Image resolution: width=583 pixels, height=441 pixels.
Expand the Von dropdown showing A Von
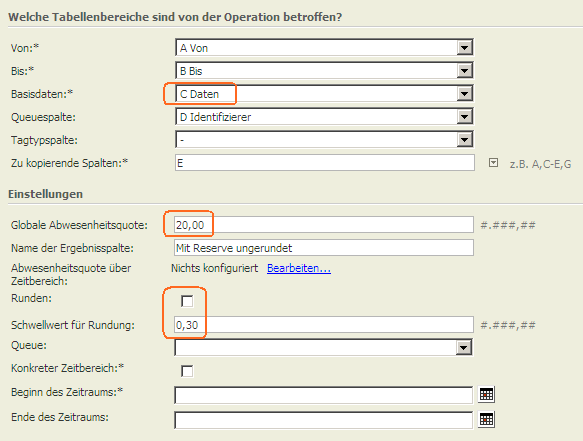click(465, 48)
